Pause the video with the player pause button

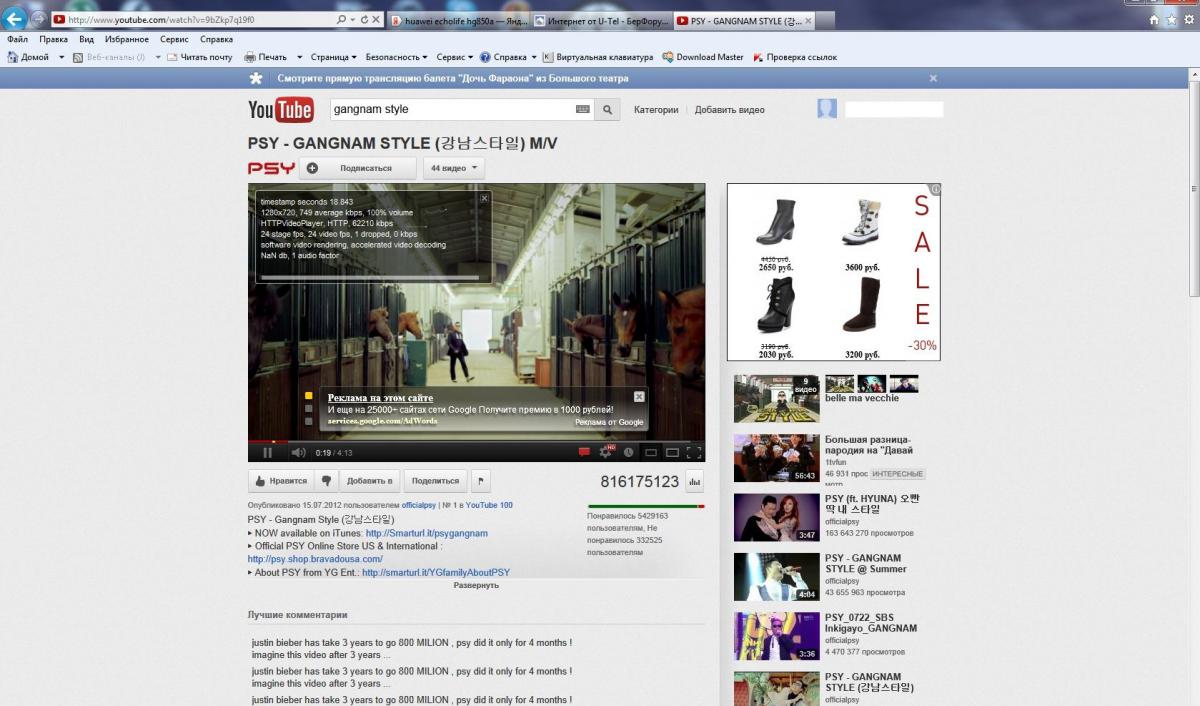pyautogui.click(x=267, y=453)
